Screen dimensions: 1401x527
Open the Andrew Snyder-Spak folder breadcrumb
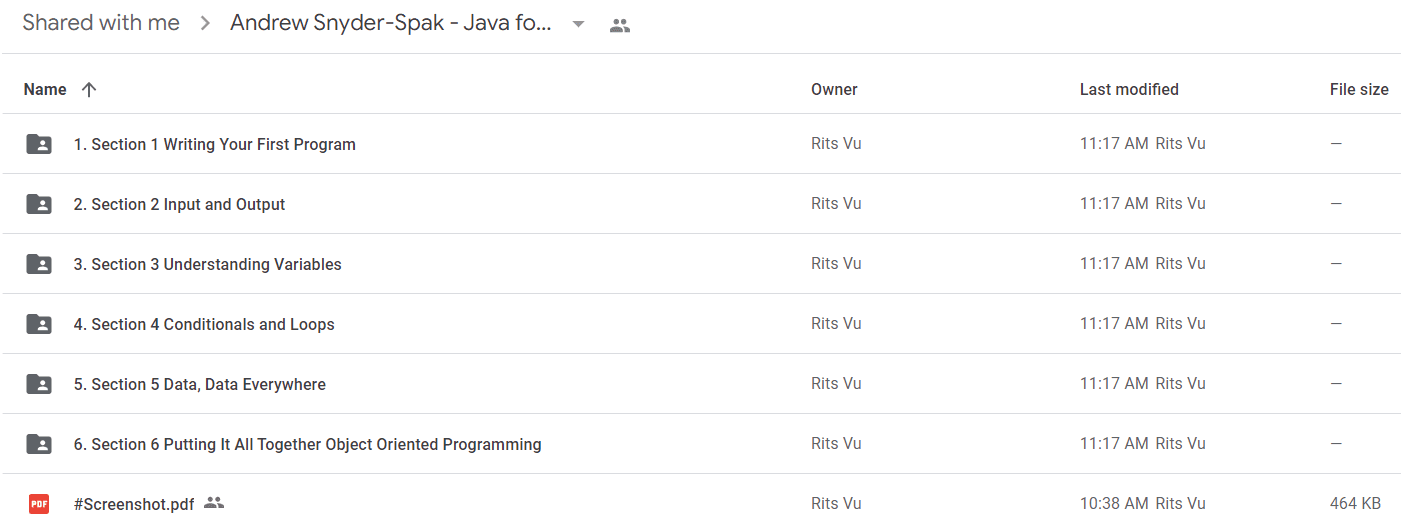(391, 23)
